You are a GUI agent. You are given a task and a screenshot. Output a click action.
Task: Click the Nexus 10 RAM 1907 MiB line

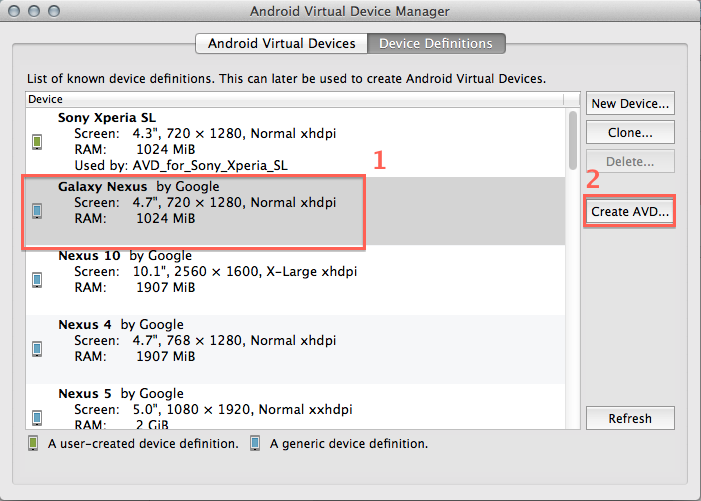135,287
